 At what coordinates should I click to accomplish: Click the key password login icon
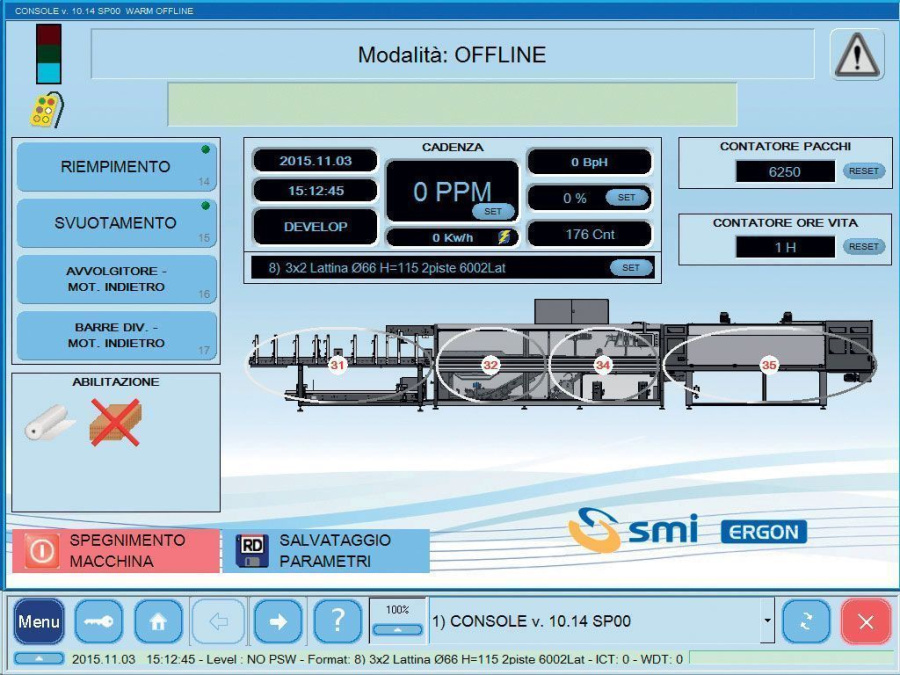point(99,622)
